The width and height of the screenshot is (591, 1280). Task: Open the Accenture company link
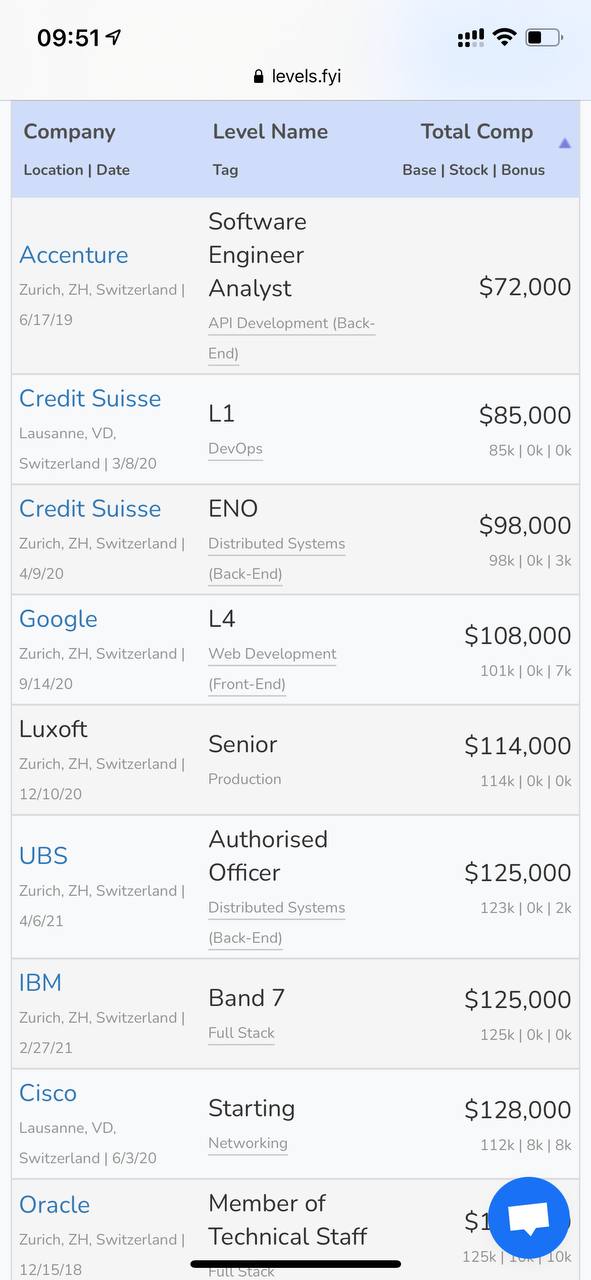click(x=74, y=255)
